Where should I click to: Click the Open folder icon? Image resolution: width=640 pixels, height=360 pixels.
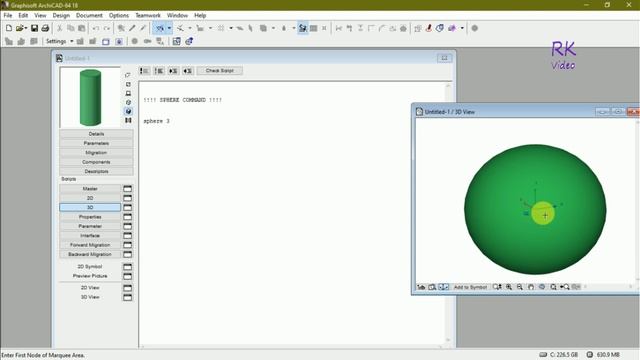pyautogui.click(x=19, y=28)
